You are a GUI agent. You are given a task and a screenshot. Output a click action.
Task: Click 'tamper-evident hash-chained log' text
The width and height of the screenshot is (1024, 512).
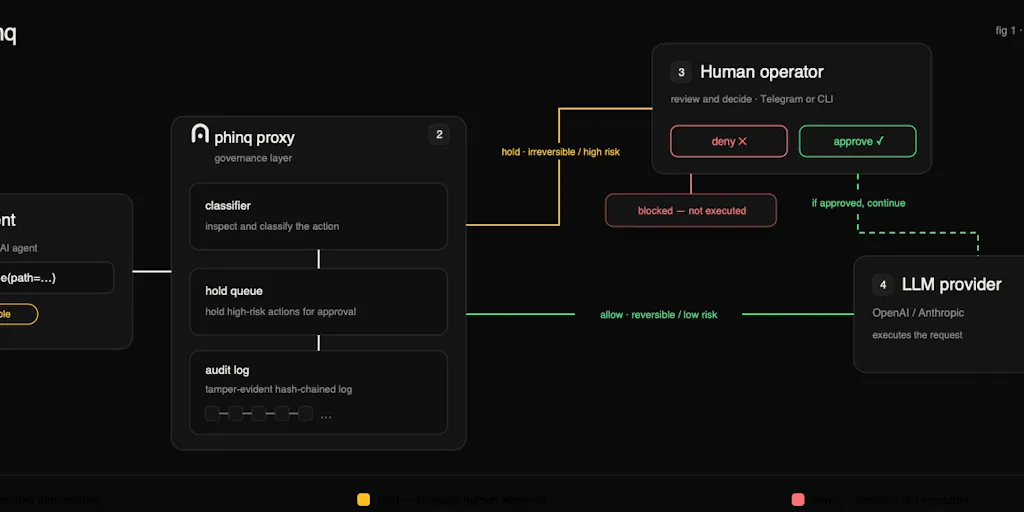[278, 389]
